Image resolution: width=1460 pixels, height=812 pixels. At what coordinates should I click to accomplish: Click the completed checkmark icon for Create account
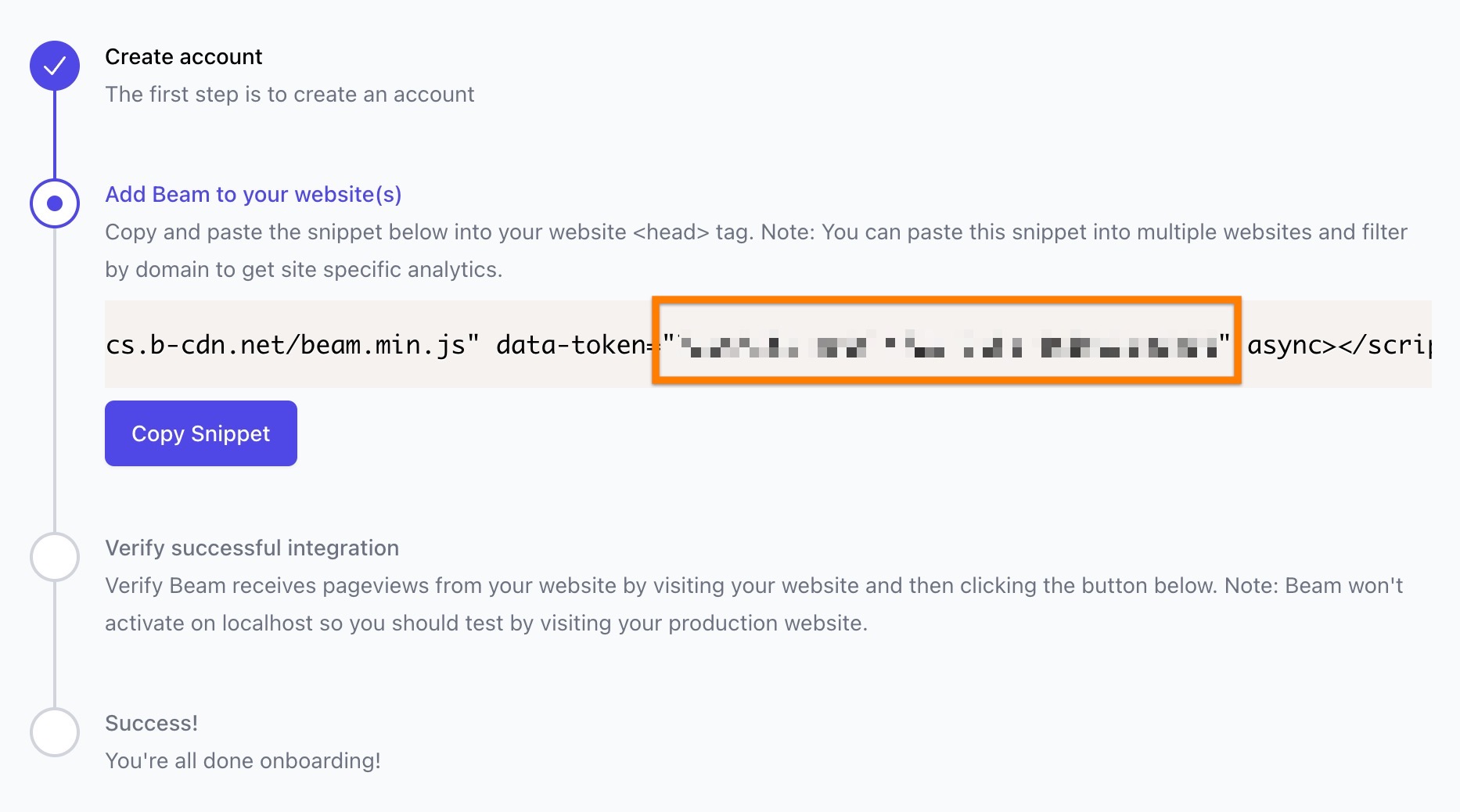pos(55,66)
